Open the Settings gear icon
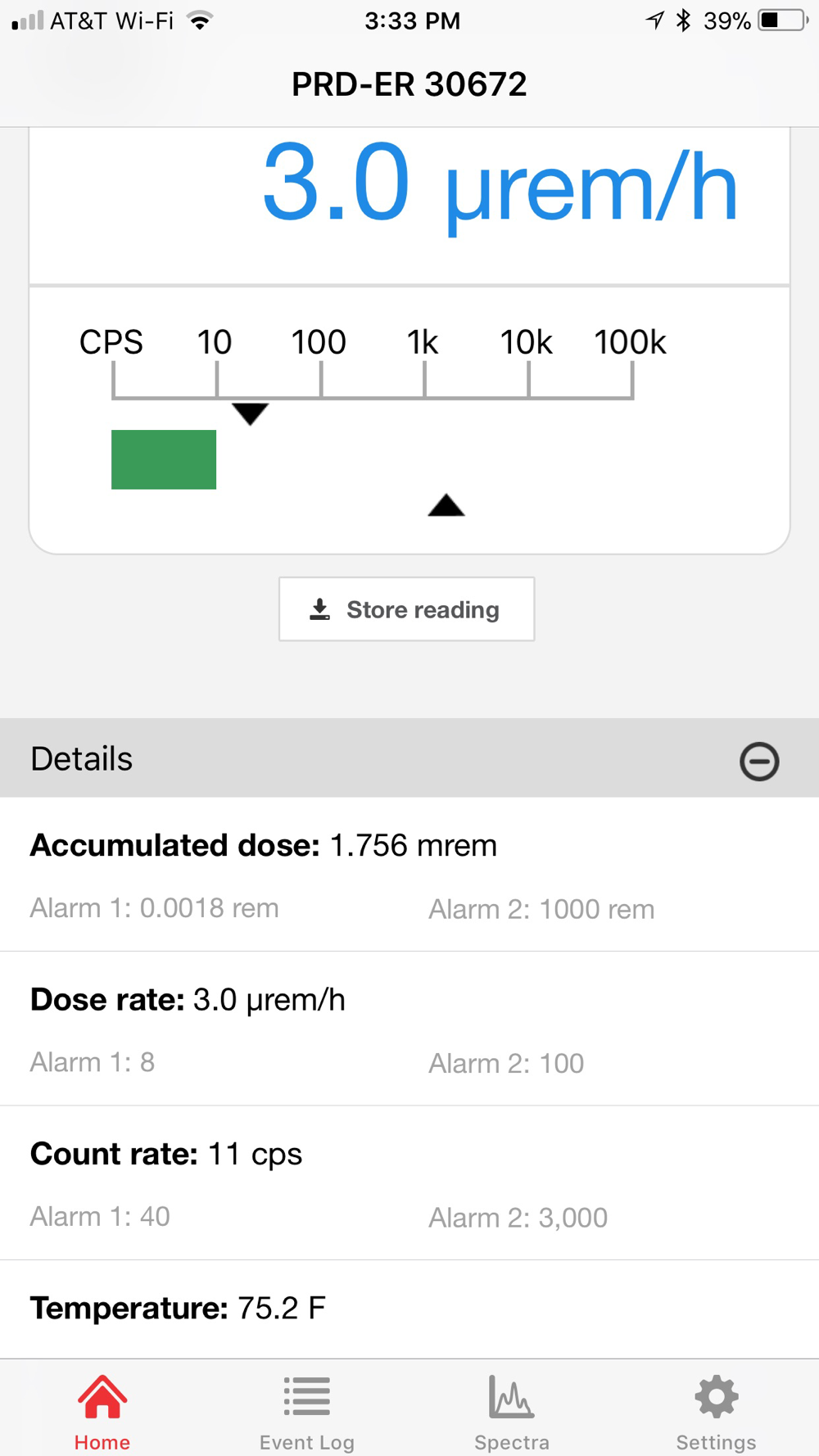 [x=717, y=1396]
